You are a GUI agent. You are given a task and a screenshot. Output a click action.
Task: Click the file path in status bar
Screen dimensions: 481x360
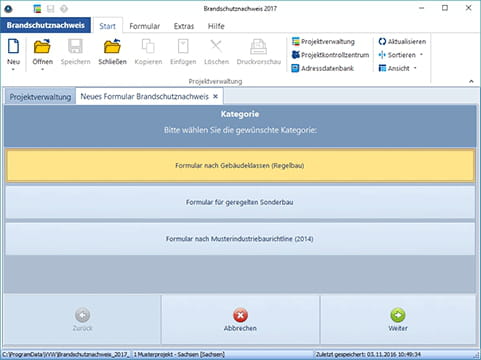(x=66, y=354)
